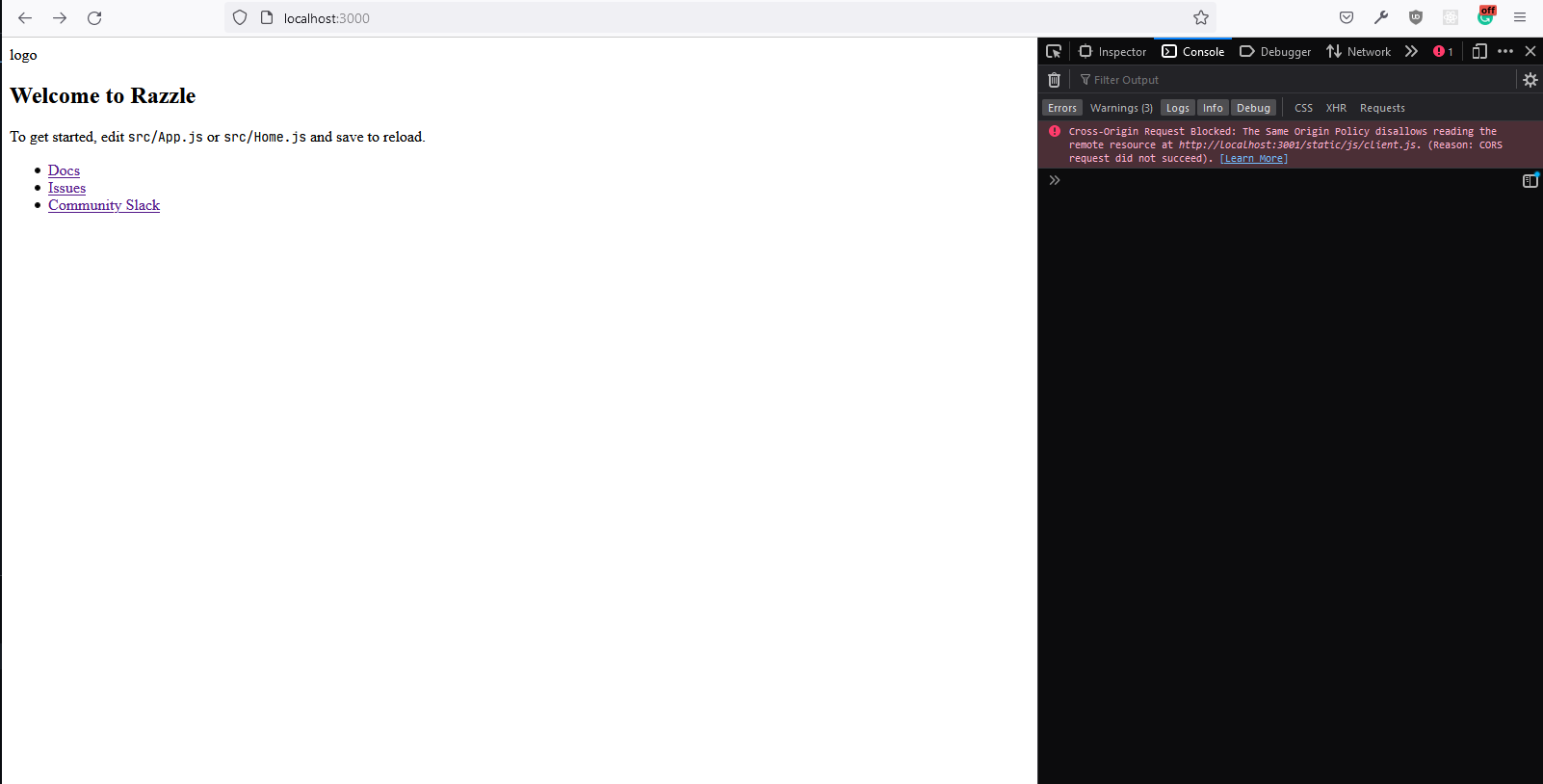Screen dimensions: 1543x784
Task: Open the wrench developer tools icon
Action: point(1381,17)
